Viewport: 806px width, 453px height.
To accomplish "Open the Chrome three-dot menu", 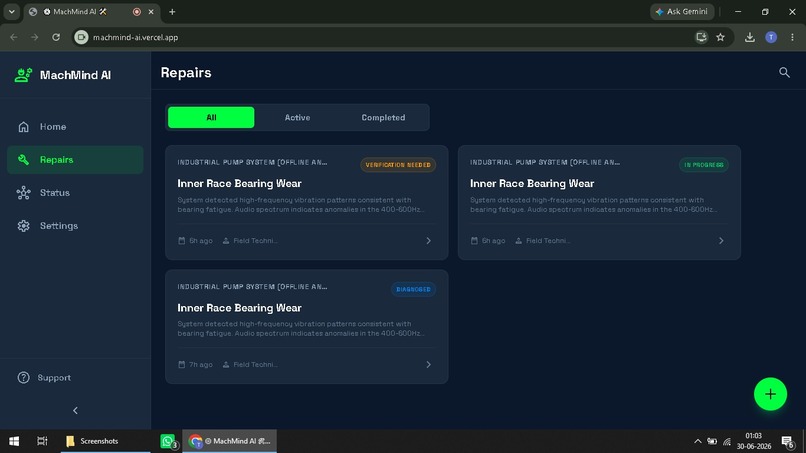I will 792,37.
